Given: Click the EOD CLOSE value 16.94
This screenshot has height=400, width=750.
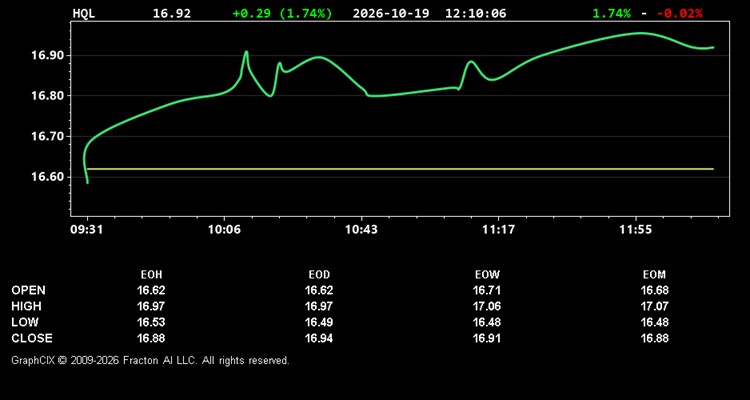Looking at the screenshot, I should [319, 338].
